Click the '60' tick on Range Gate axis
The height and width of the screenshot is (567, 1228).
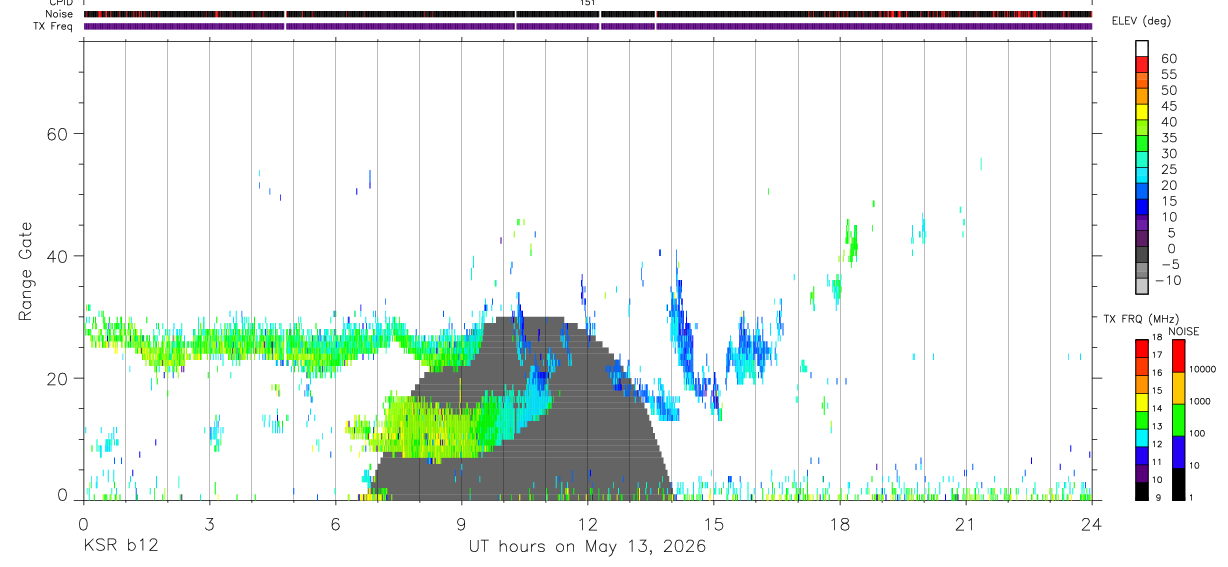pos(59,134)
